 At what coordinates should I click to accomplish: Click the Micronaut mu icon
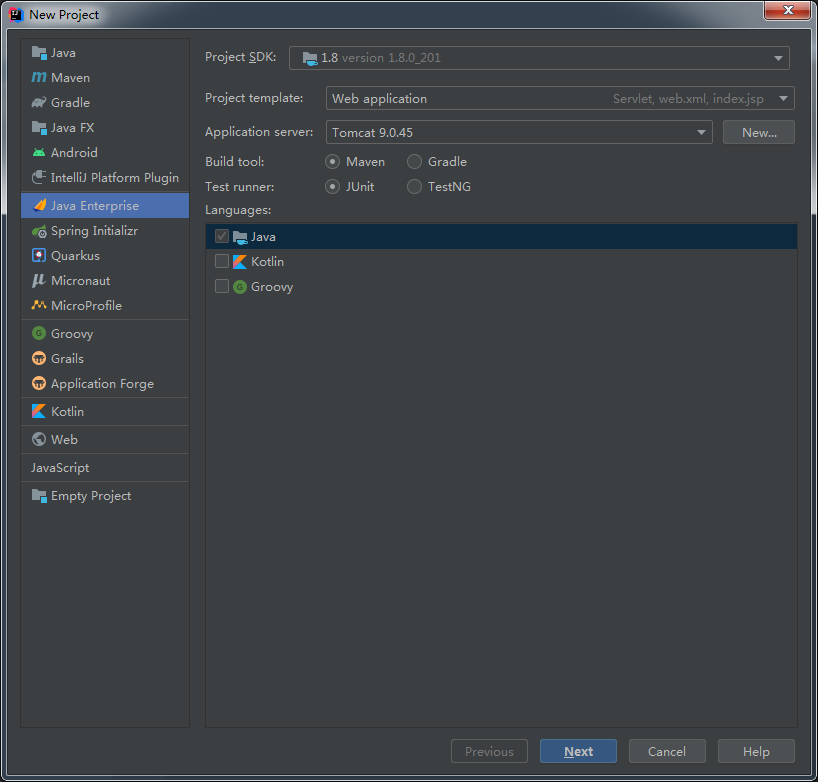(39, 281)
